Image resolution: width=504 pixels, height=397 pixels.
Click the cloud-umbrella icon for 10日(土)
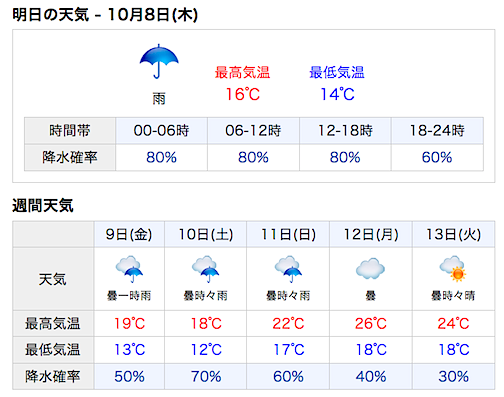point(205,269)
